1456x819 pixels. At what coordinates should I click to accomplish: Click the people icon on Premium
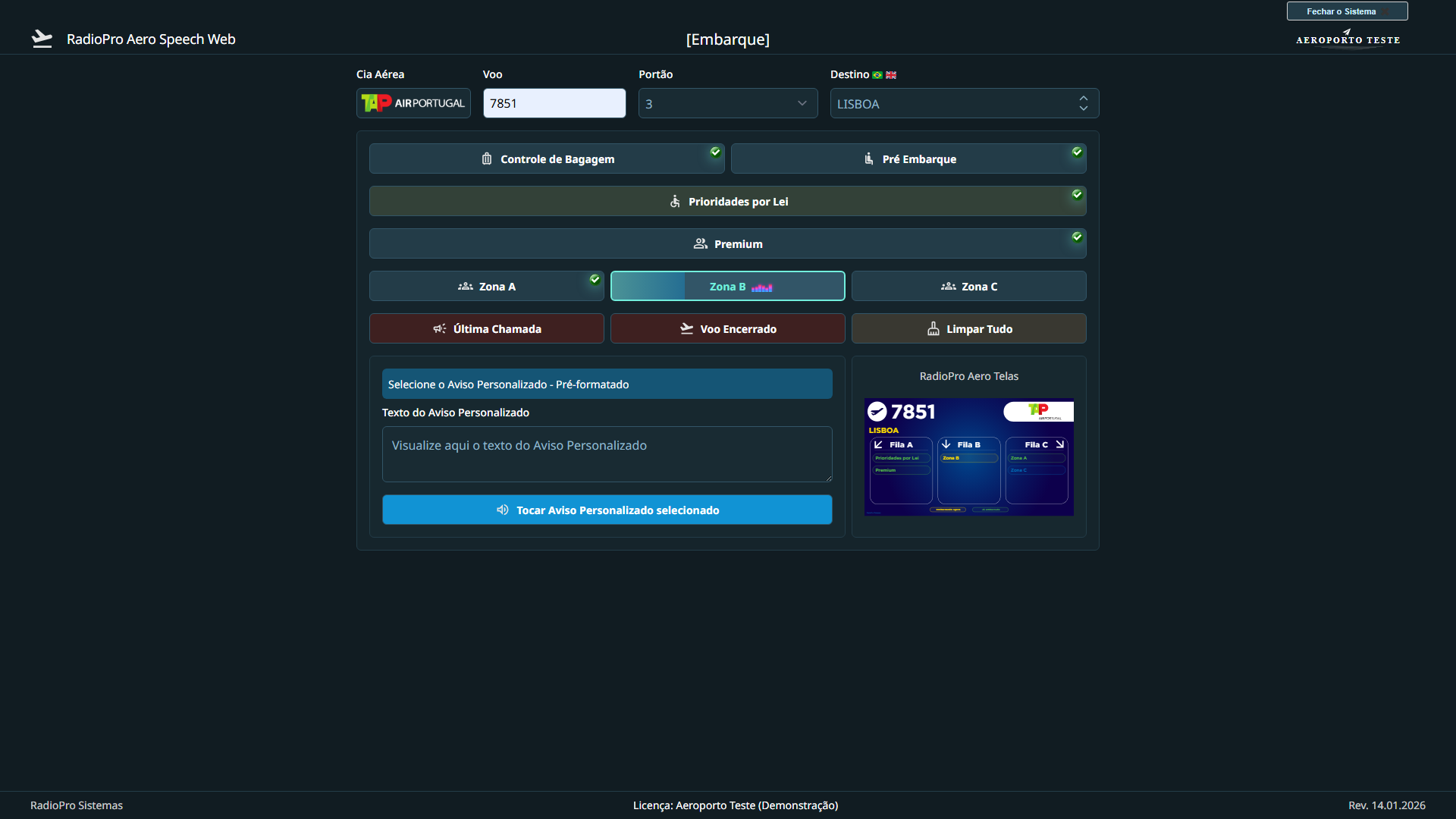(700, 243)
